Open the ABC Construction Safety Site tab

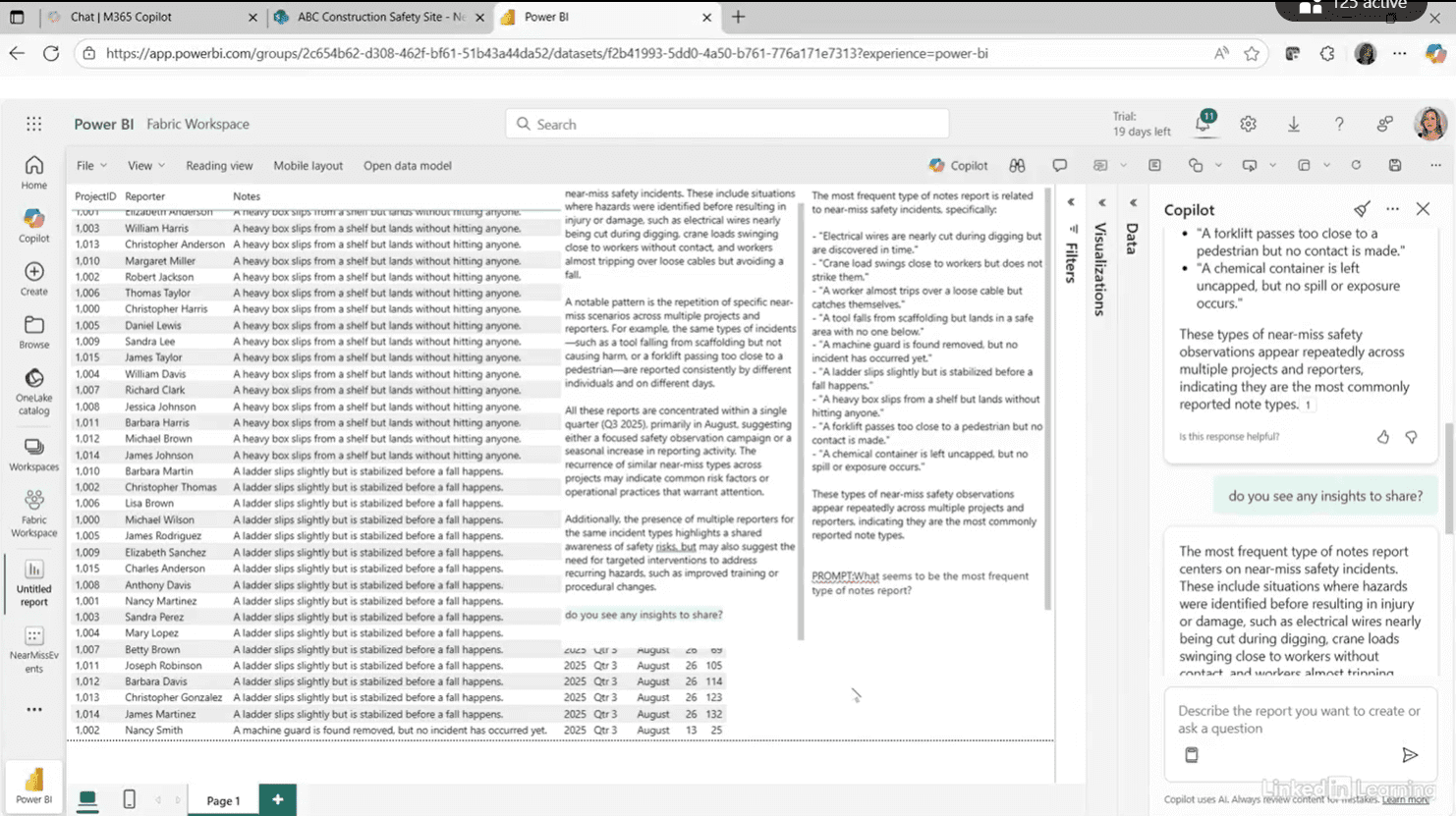[364, 17]
